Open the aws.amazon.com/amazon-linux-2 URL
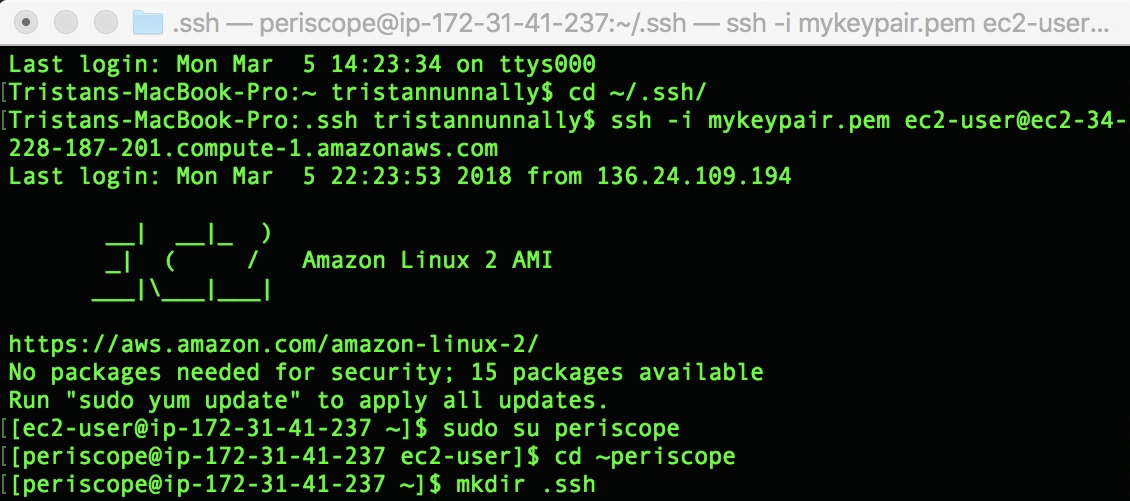 273,344
